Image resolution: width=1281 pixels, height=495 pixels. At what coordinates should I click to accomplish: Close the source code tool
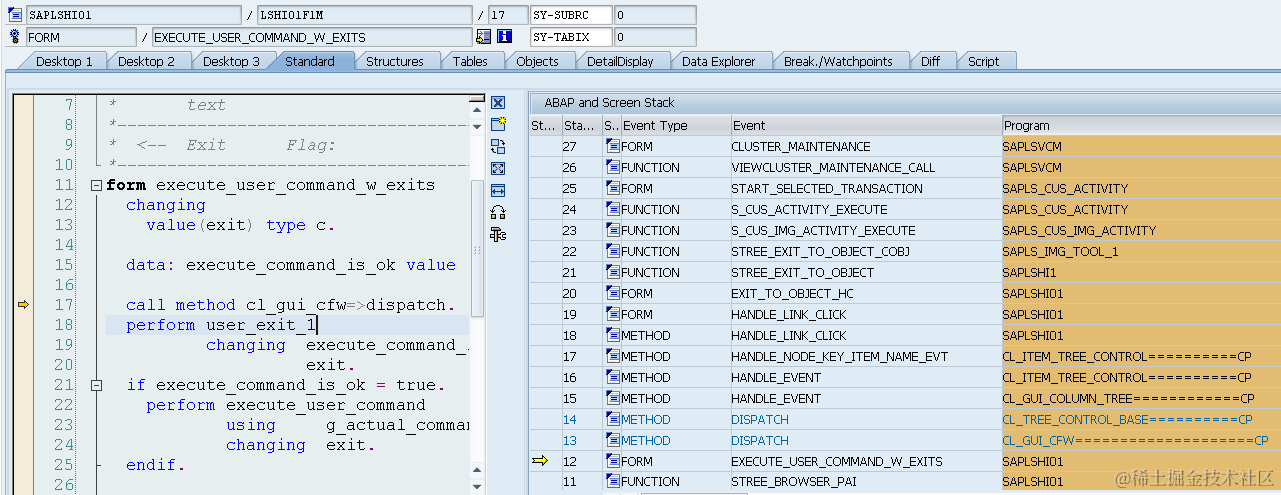tap(498, 103)
